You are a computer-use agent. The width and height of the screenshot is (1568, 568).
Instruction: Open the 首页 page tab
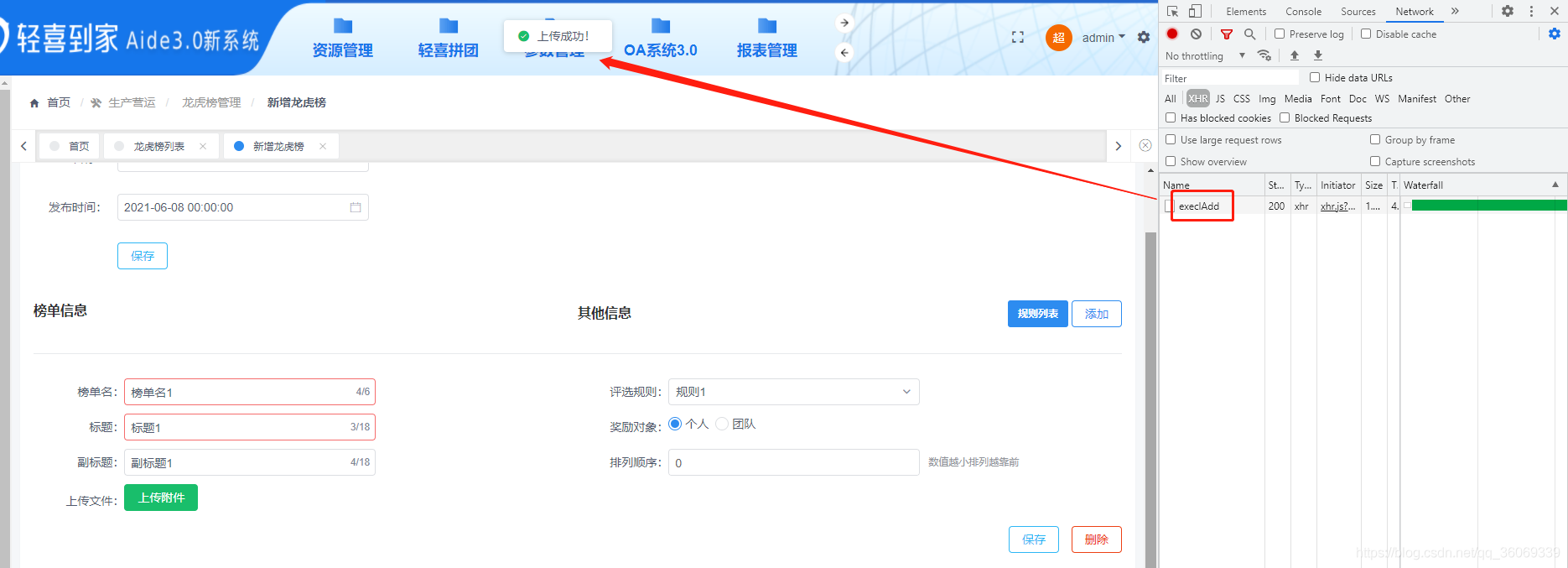(69, 146)
